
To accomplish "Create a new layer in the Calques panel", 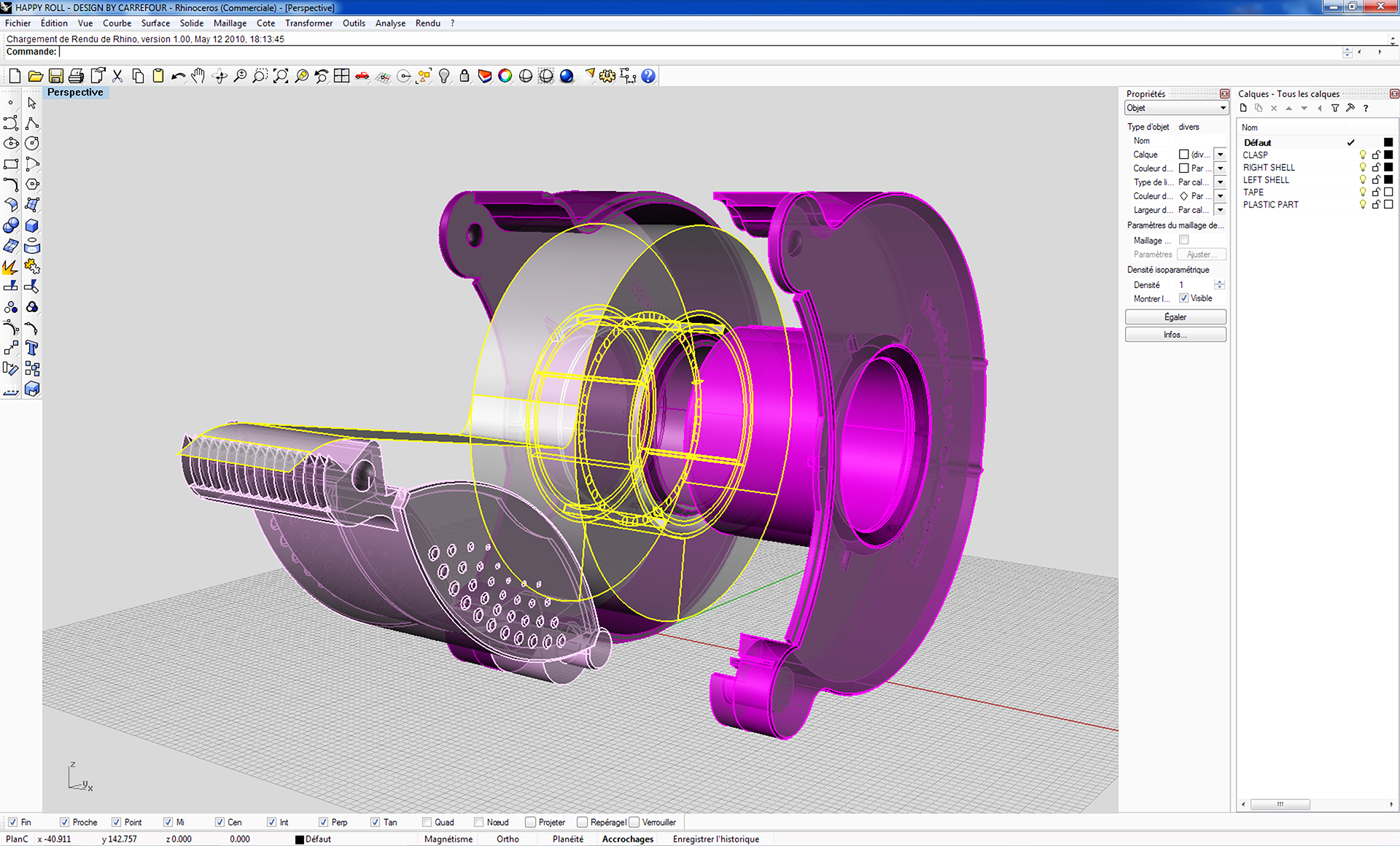I will [x=1243, y=108].
